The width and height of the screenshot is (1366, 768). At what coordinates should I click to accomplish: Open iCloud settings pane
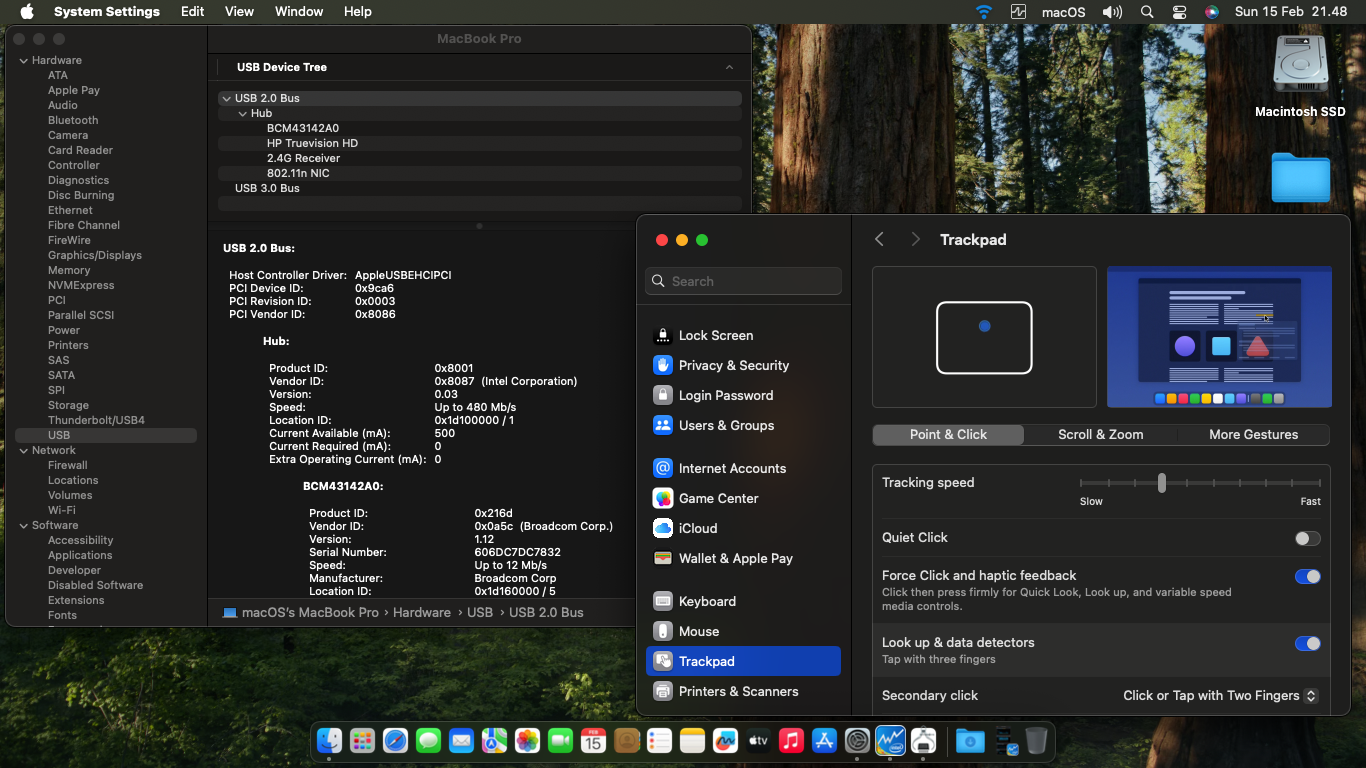point(743,528)
